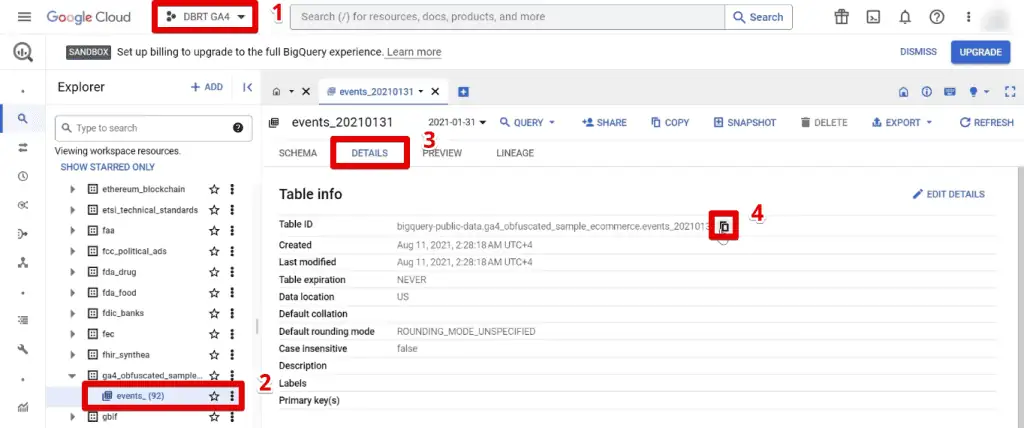The height and width of the screenshot is (428, 1024).
Task: Star the ethereum_blockchain dataset
Action: [213, 189]
